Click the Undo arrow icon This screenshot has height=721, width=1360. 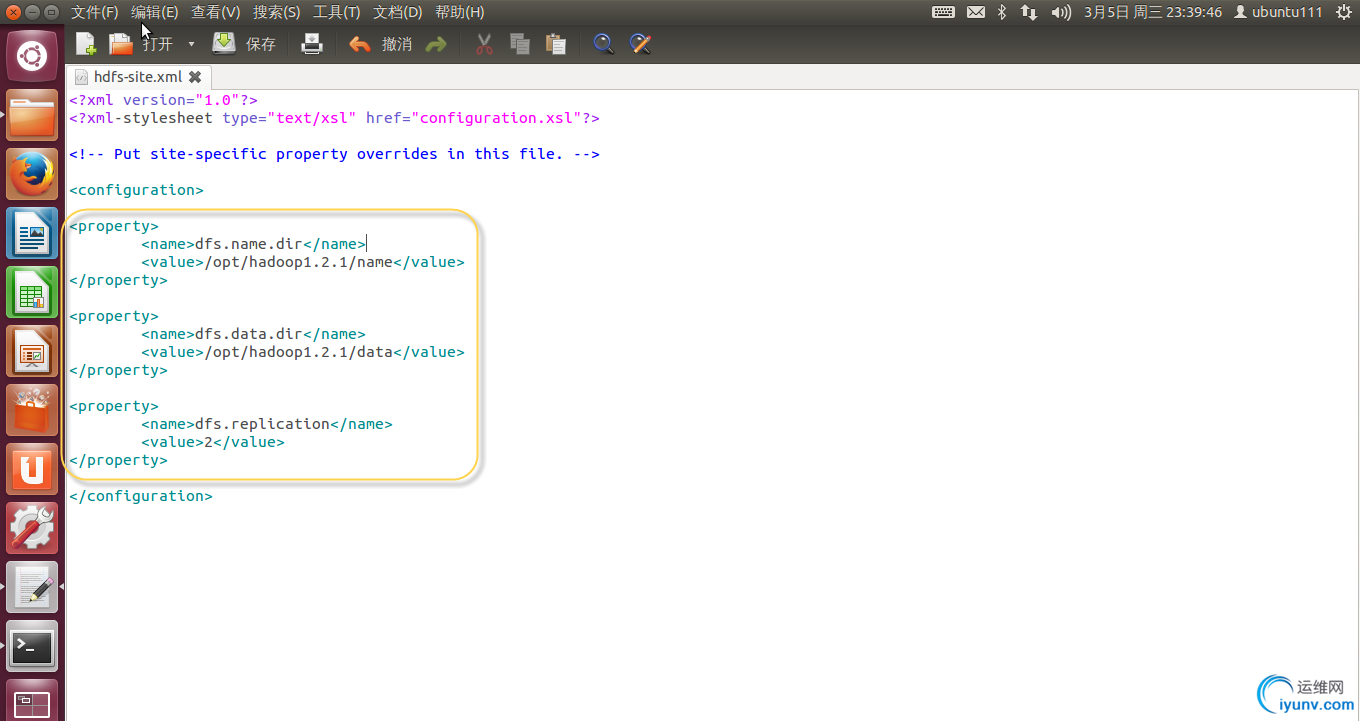tap(360, 44)
